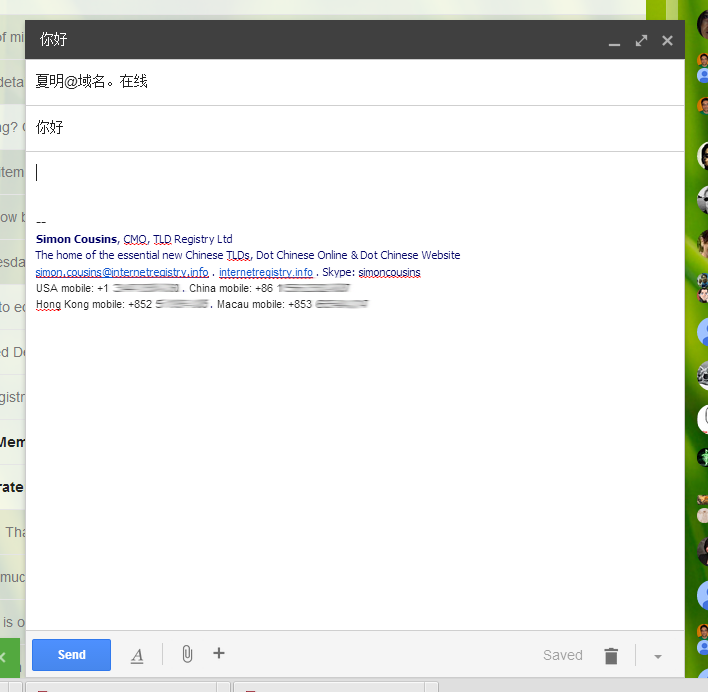Select the Macau mobile text in signature

click(x=293, y=305)
